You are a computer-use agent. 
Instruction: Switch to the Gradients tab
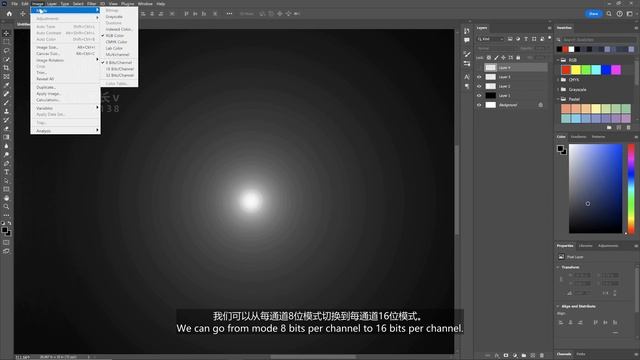(578, 137)
